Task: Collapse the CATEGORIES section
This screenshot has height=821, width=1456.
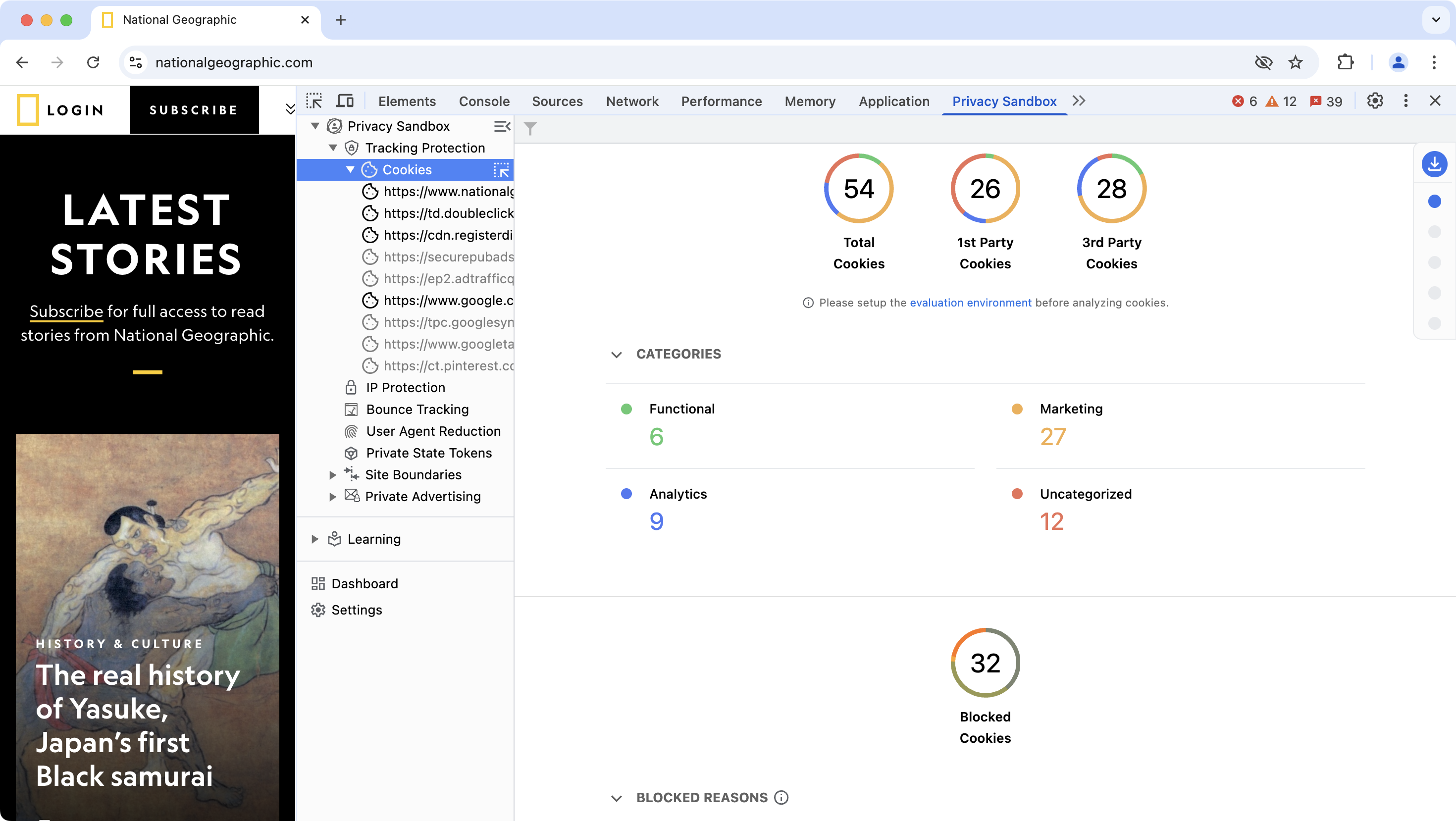Action: pos(616,354)
